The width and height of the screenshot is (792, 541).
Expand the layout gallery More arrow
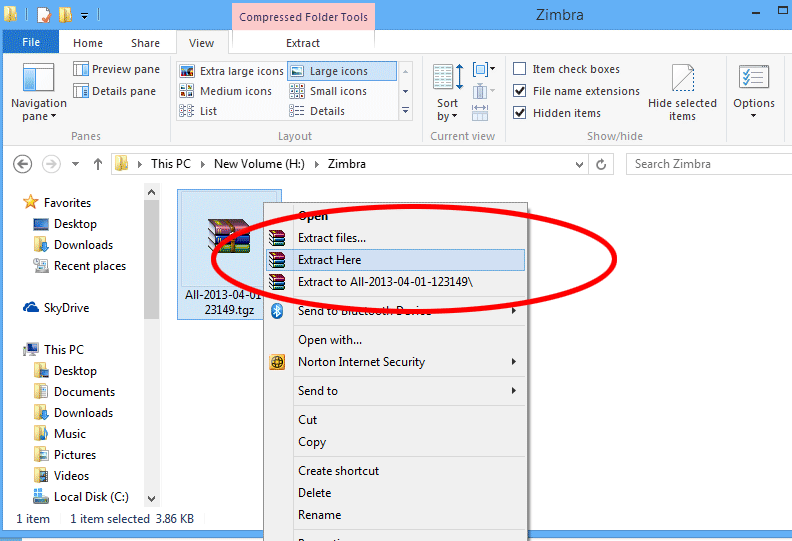click(x=405, y=111)
